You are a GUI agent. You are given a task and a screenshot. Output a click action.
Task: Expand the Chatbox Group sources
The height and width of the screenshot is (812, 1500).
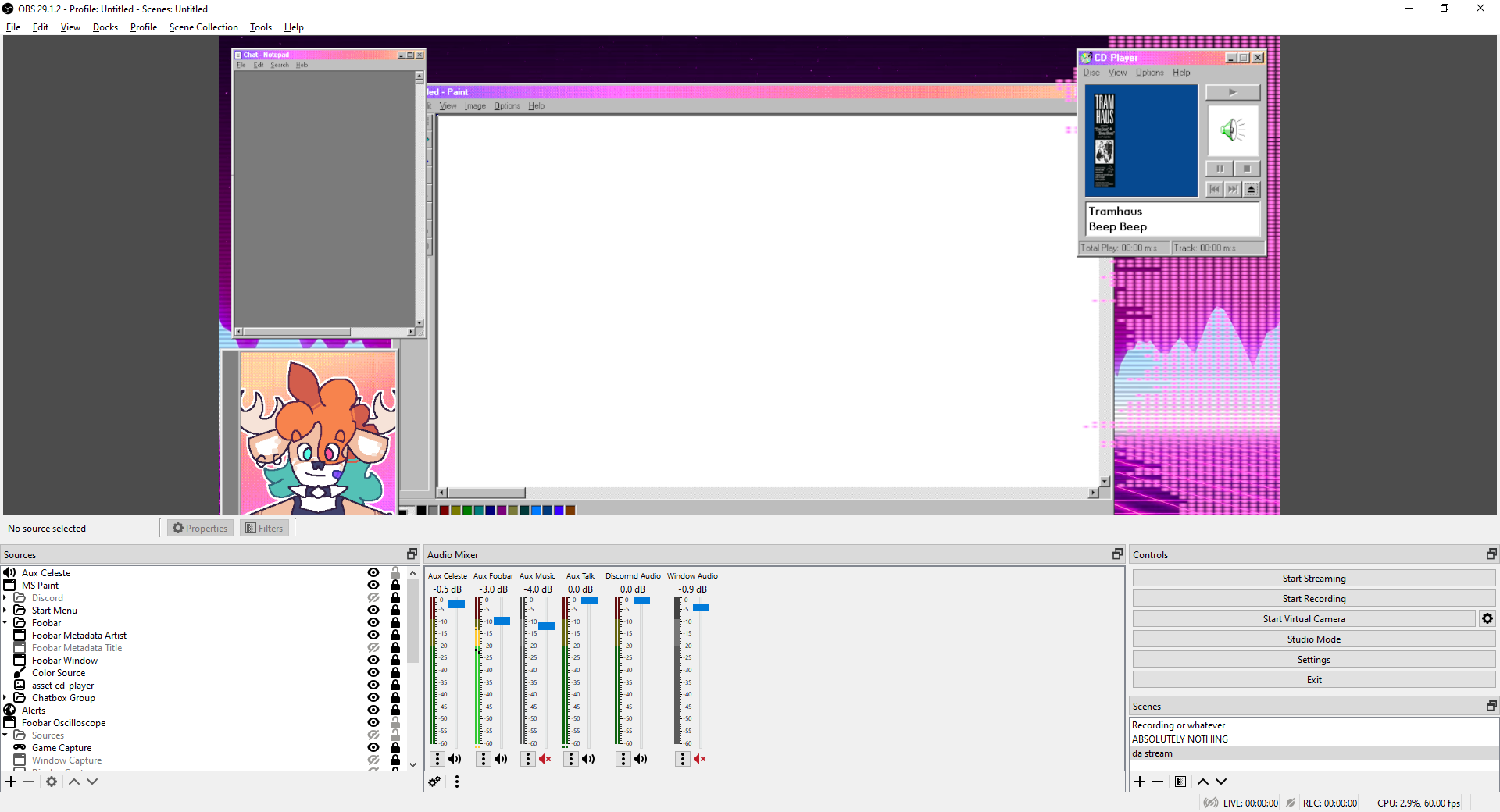click(x=6, y=697)
